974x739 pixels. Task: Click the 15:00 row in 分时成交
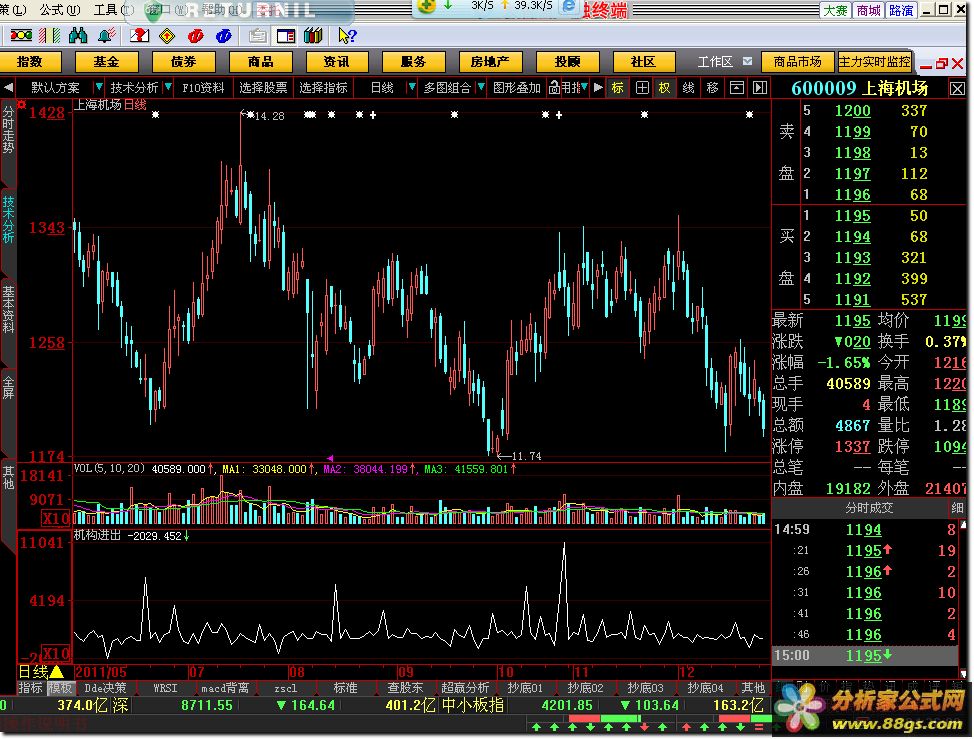coord(865,656)
